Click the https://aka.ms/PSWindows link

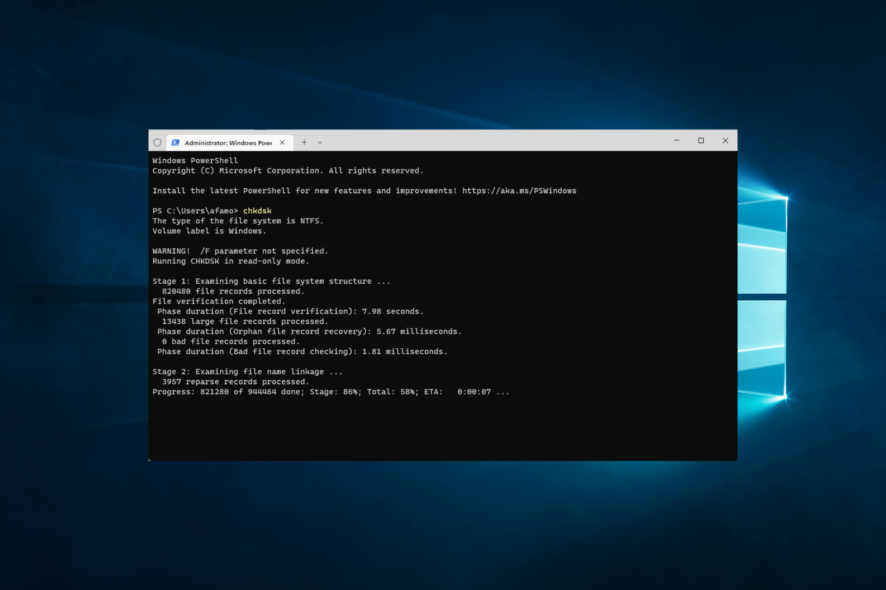519,190
